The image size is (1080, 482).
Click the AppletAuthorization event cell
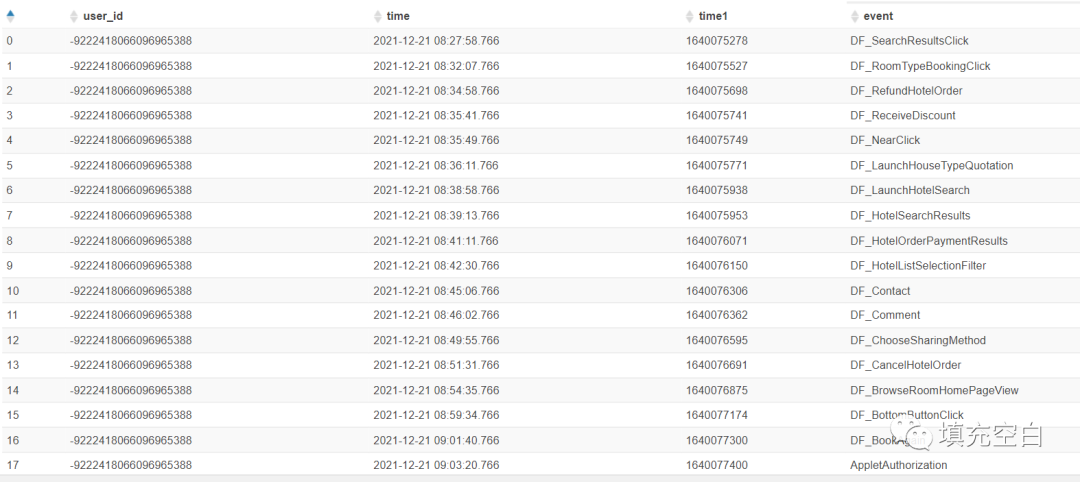click(x=899, y=465)
